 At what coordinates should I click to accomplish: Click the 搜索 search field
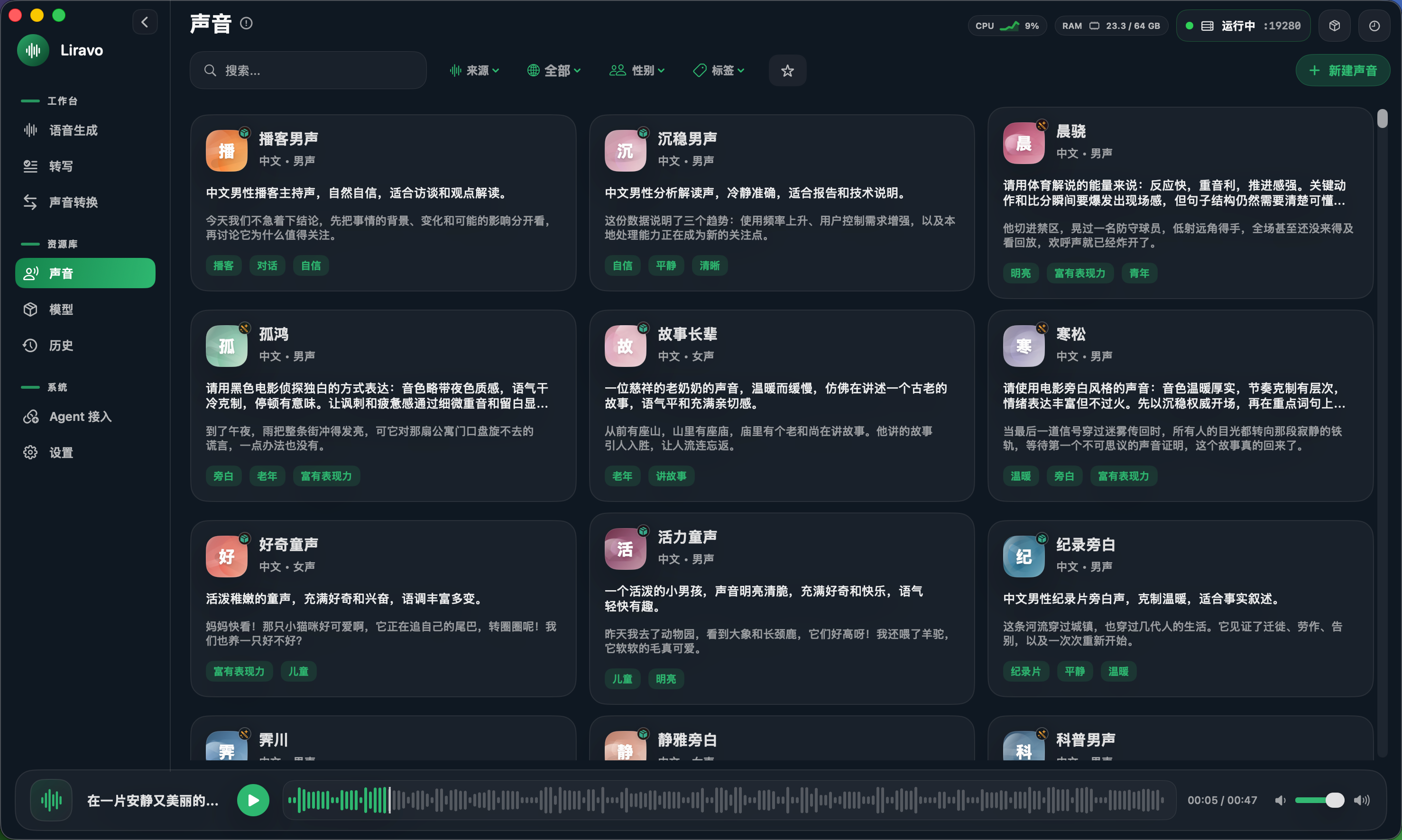pos(308,70)
